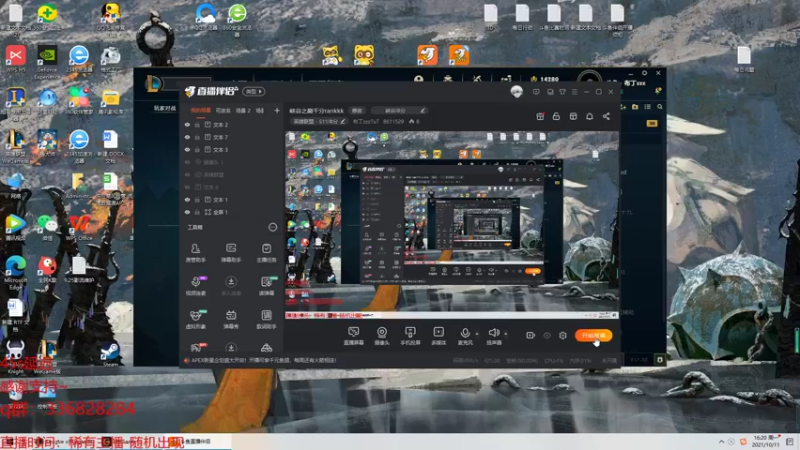
Task: Open the layout grid icon in header
Action: coord(573,116)
